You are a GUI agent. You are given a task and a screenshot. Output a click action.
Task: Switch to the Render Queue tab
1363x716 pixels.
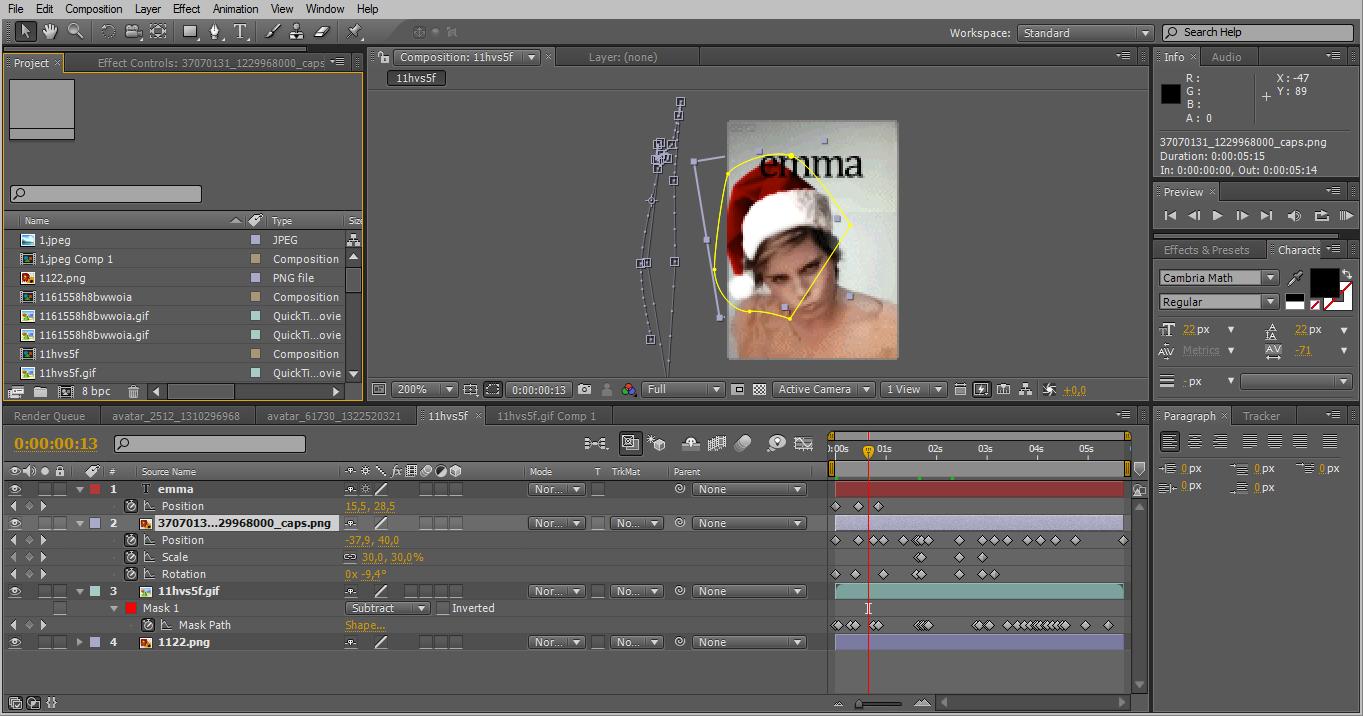[50, 416]
